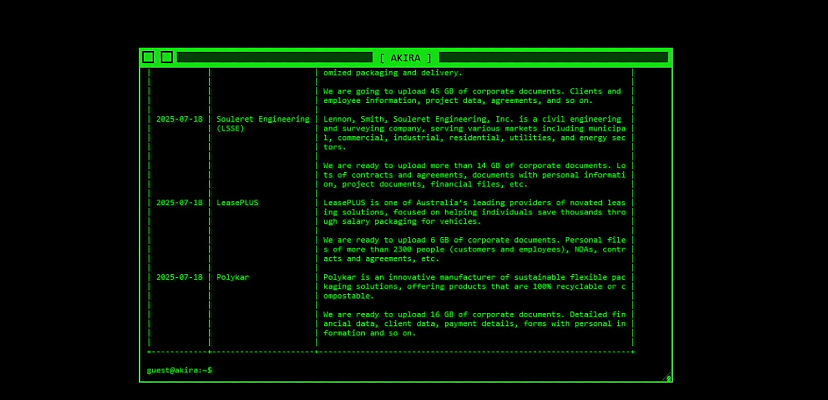The width and height of the screenshot is (828, 400).
Task: Click the line mentioning 6 GB of corporate documents
Action: (474, 240)
